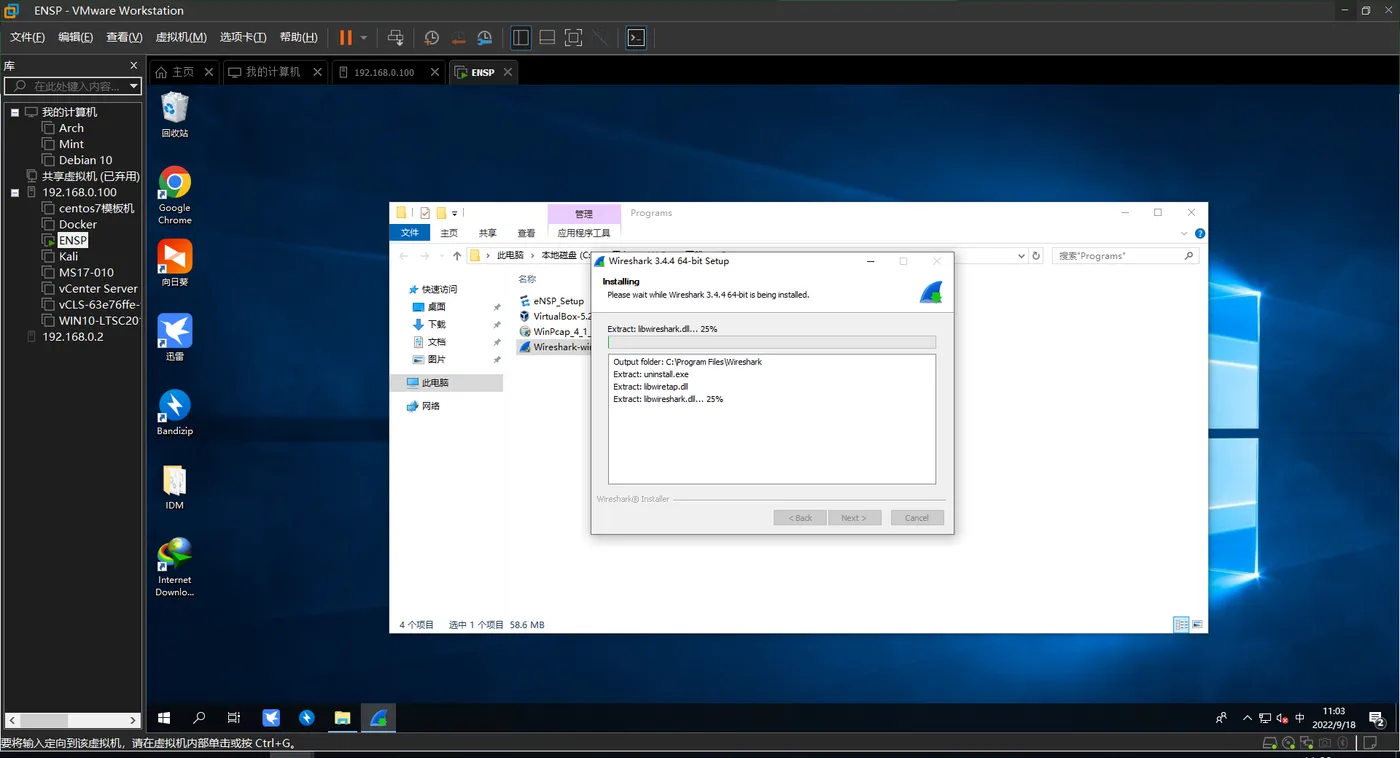Image resolution: width=1400 pixels, height=758 pixels.
Task: Take a snapshot with the clock-plus icon
Action: (x=432, y=38)
